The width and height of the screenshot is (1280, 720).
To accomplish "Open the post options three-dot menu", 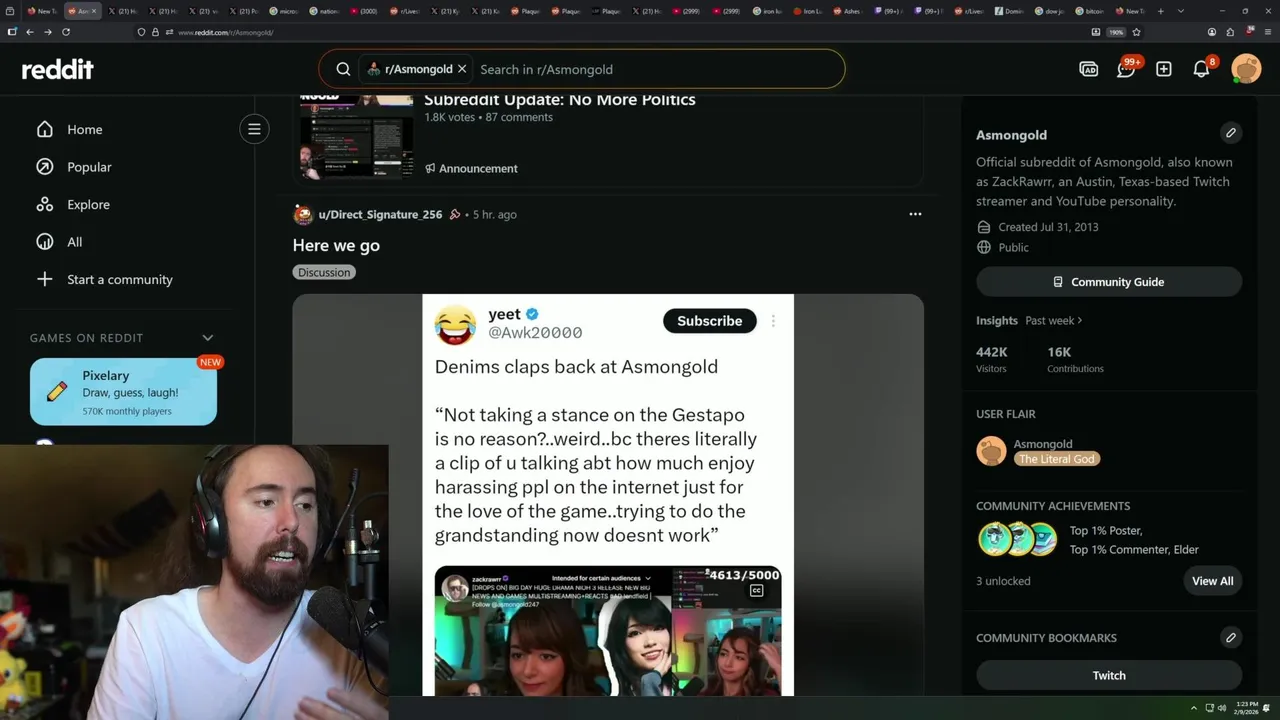I will tap(915, 214).
